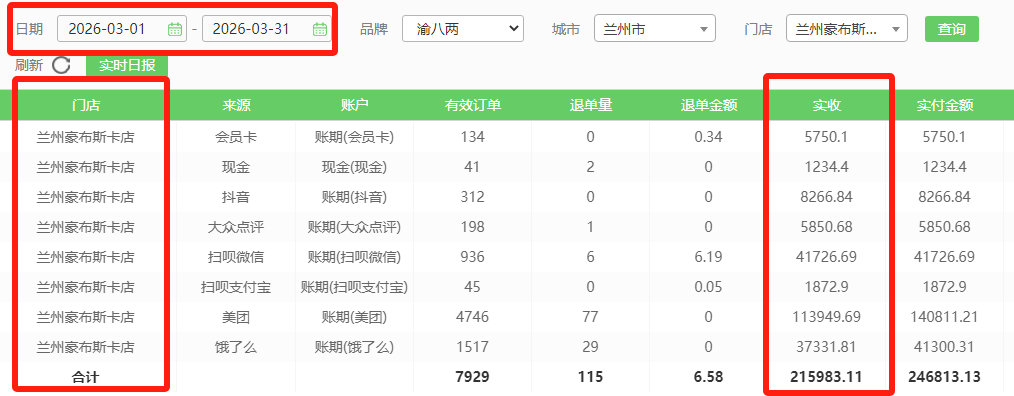Click total received 215983.11
Image resolution: width=1014 pixels, height=396 pixels.
pos(826,377)
